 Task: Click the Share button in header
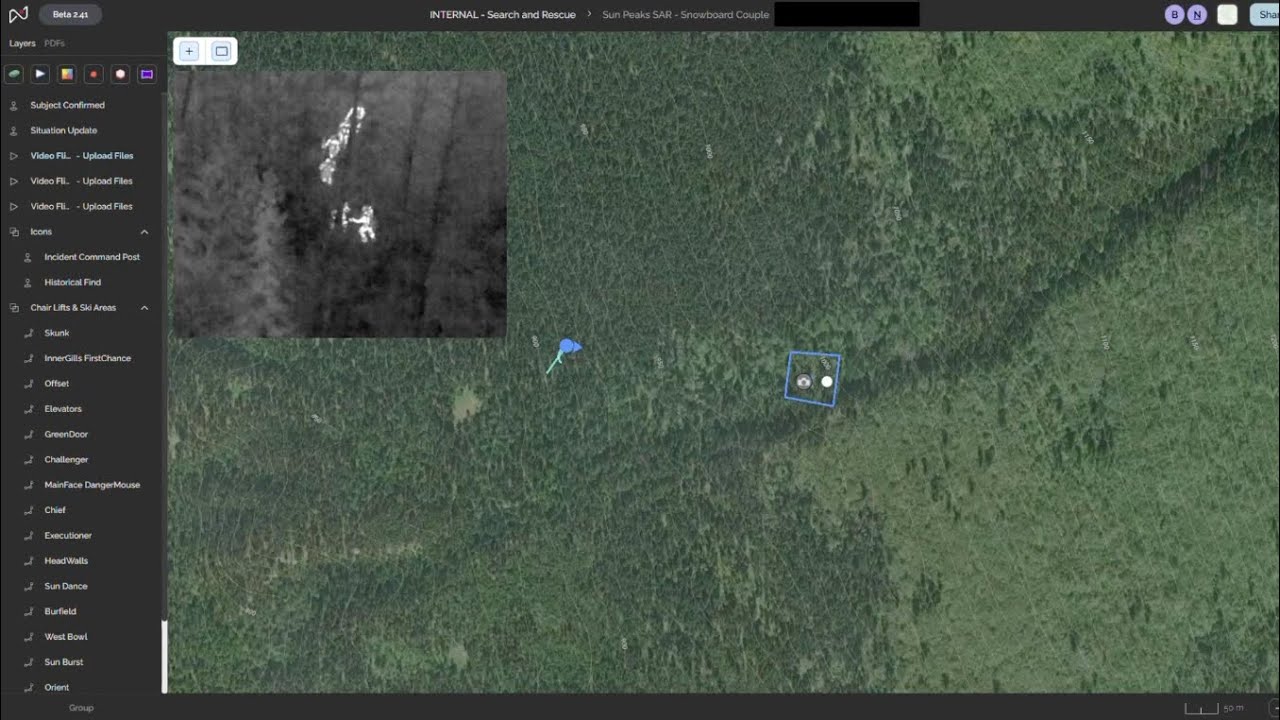pos(1265,15)
